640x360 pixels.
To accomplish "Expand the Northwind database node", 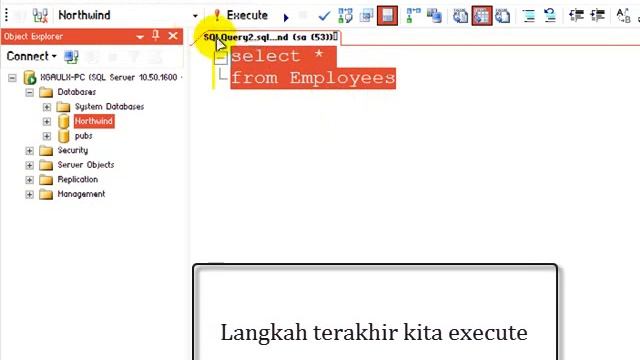I will coord(47,122).
